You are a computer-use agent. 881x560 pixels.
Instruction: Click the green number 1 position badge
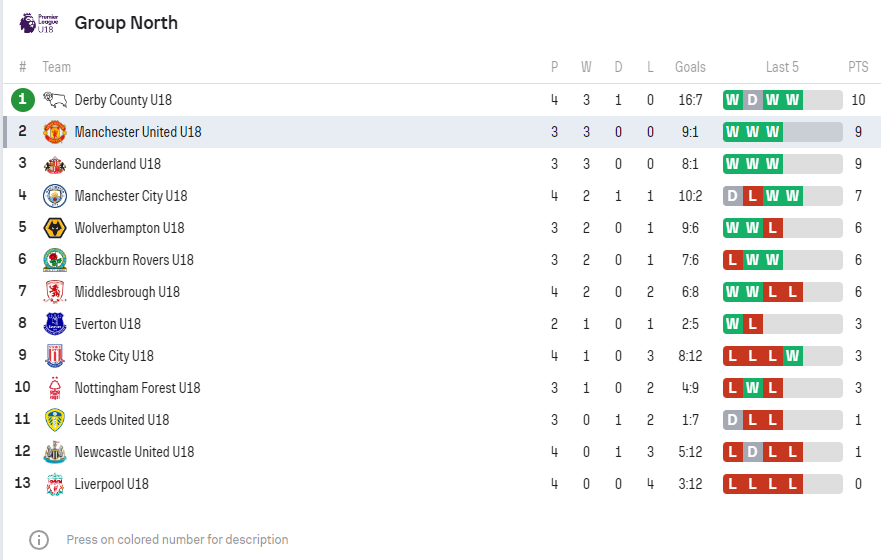(x=22, y=100)
